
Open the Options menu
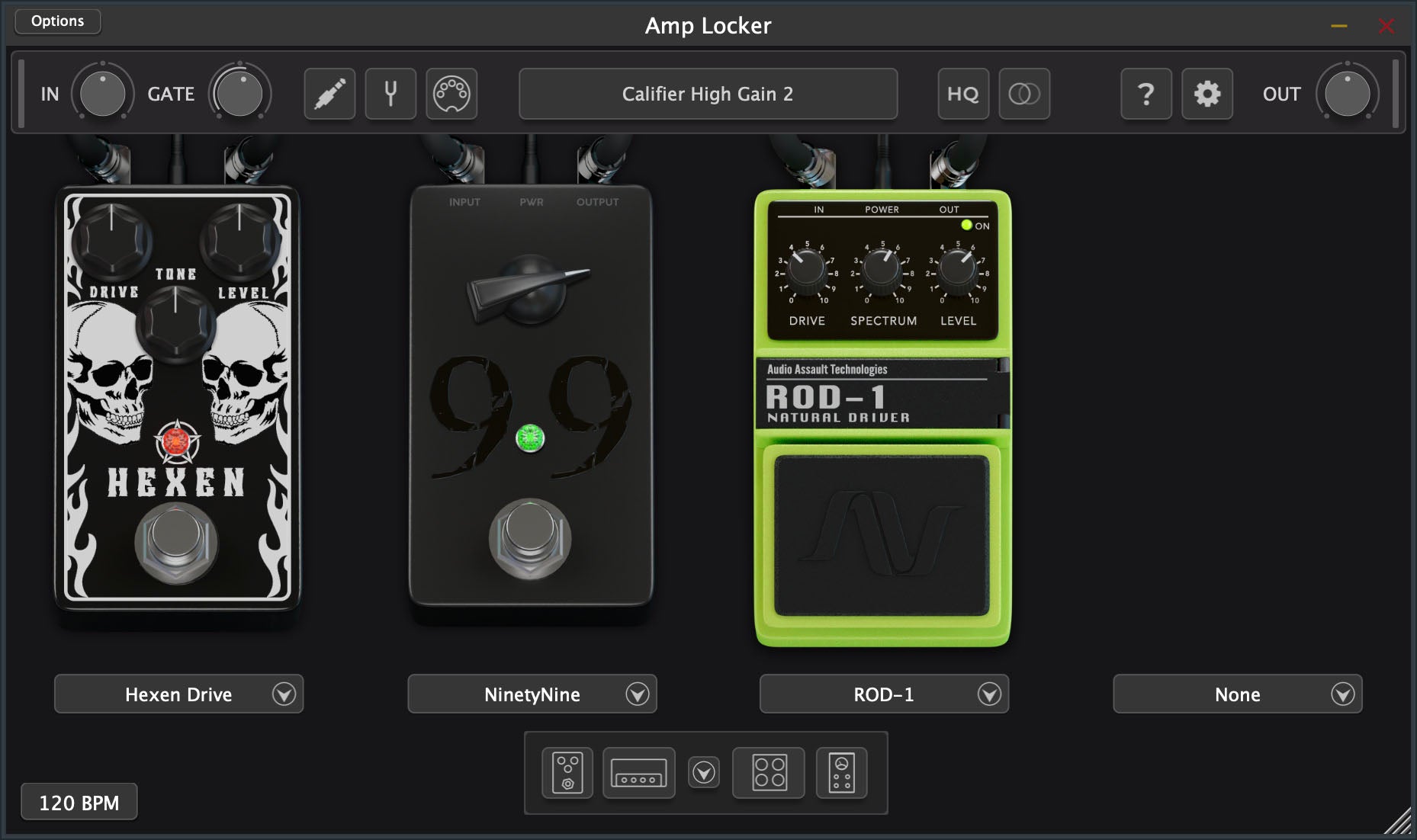(x=57, y=21)
